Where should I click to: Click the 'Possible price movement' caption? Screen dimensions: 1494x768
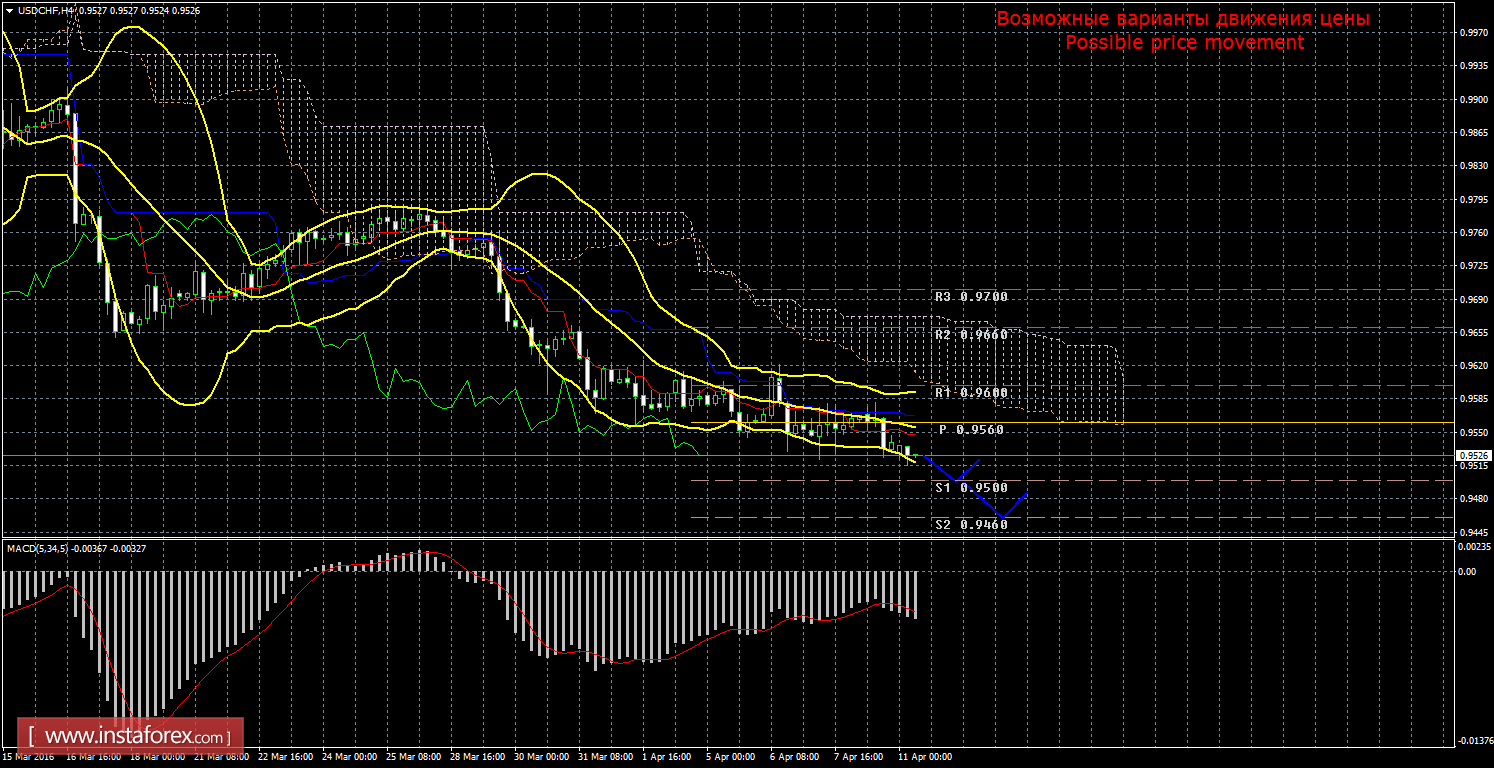pos(1184,43)
